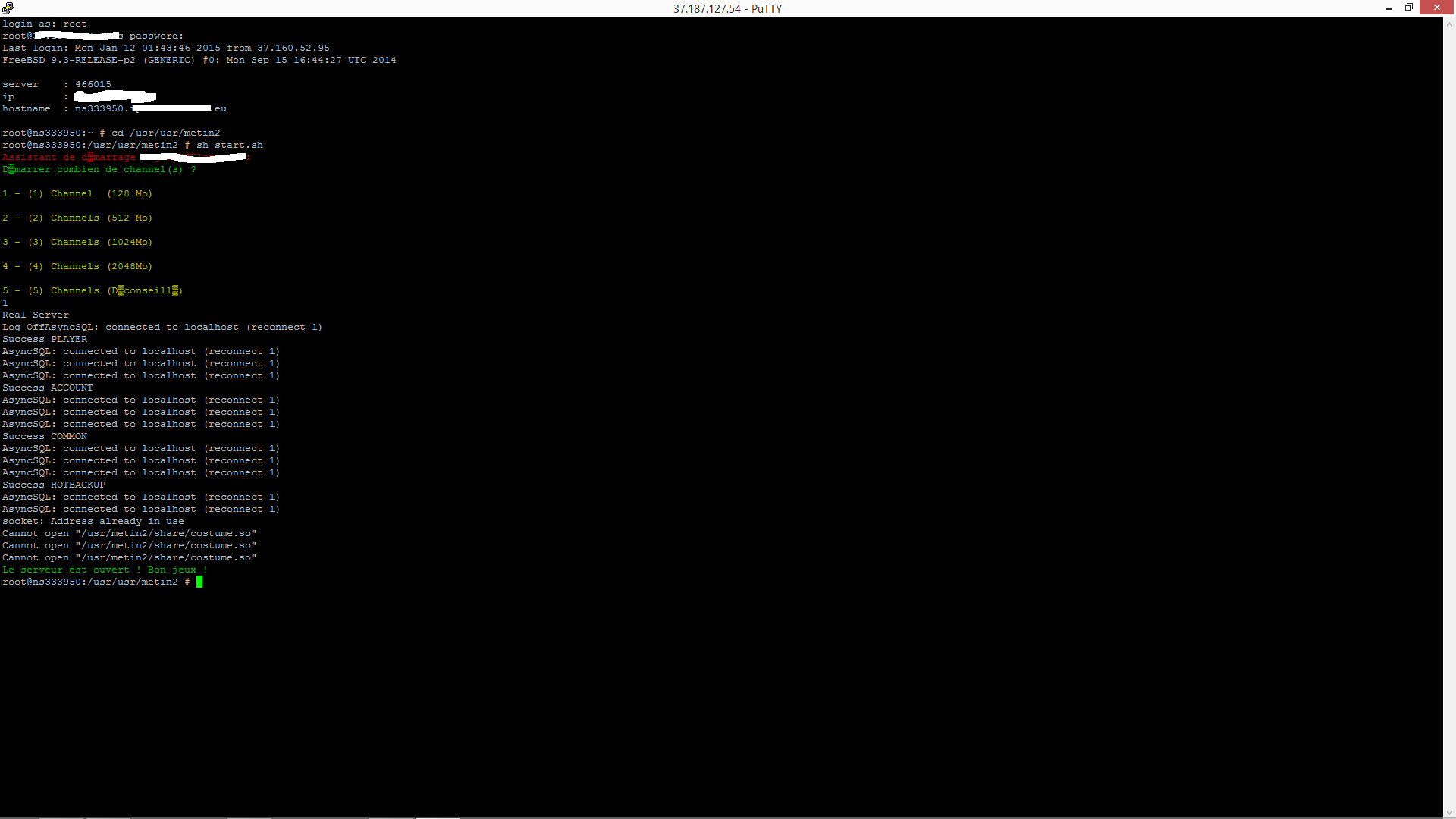Click the 37.187.127.54 - PuTTY title text

(727, 8)
